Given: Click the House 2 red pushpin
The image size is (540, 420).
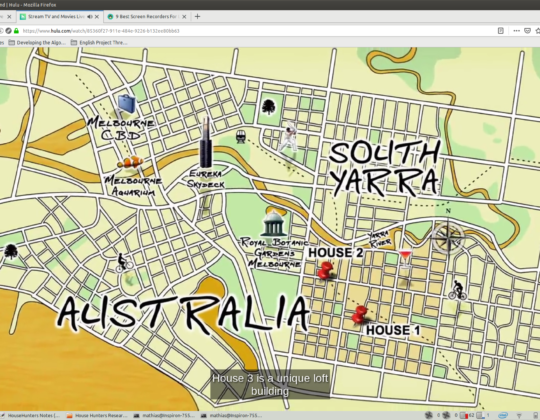Looking at the screenshot, I should click(324, 270).
